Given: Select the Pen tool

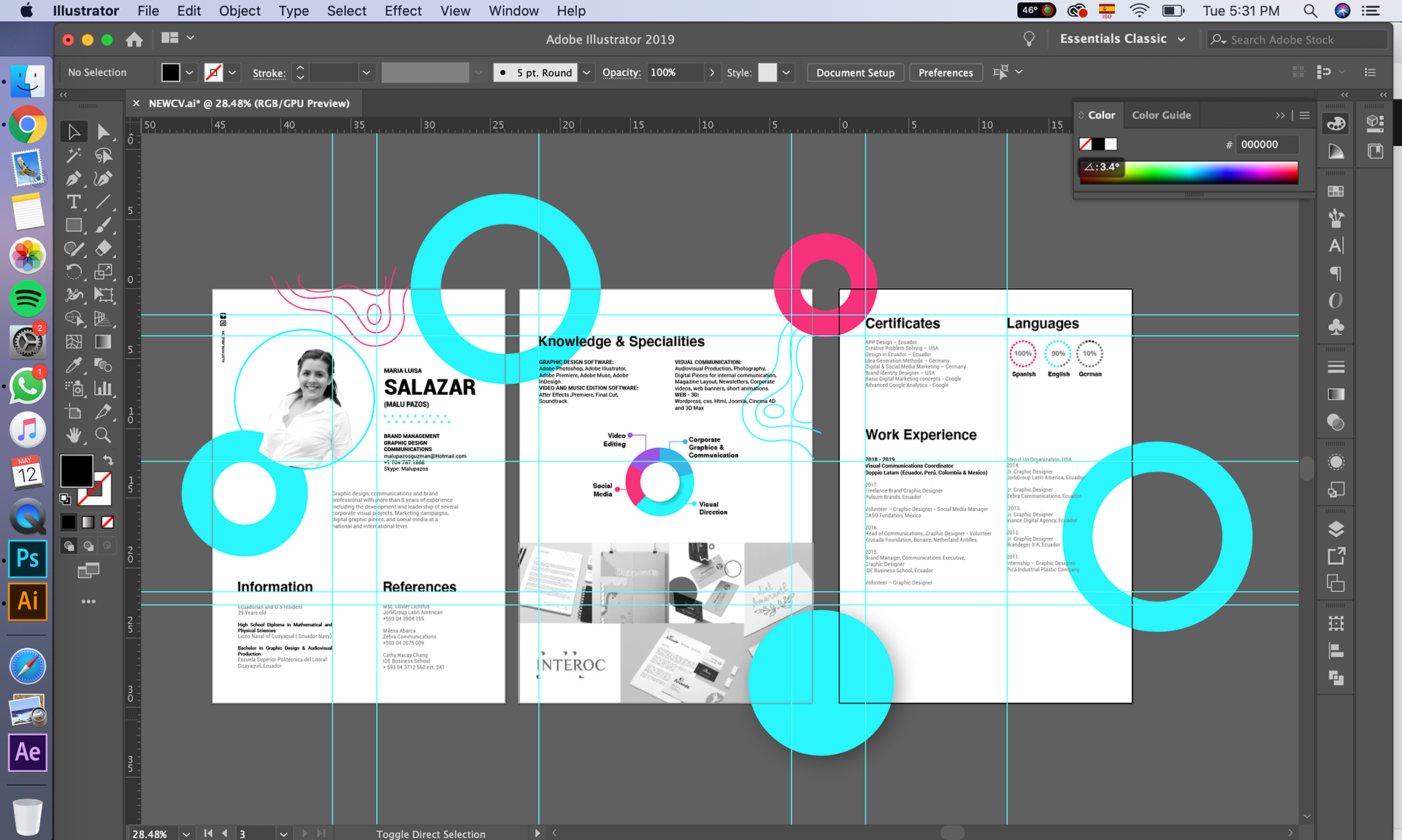Looking at the screenshot, I should (74, 178).
